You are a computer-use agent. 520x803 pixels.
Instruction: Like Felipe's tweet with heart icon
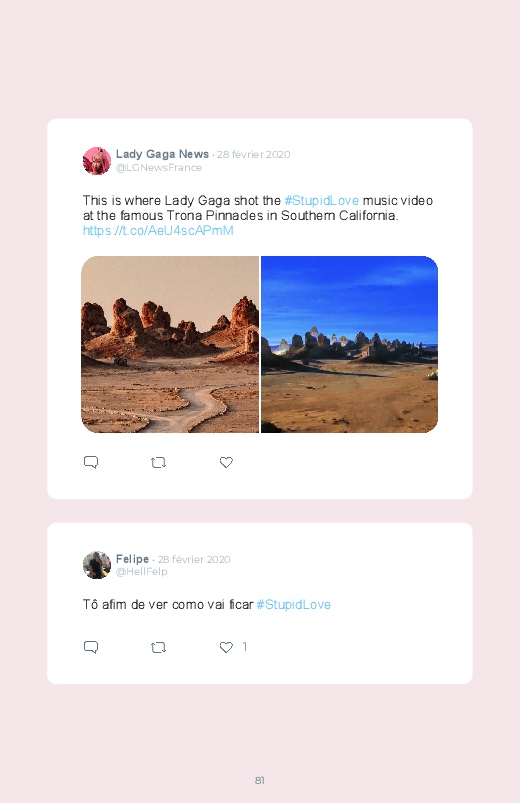coord(226,647)
